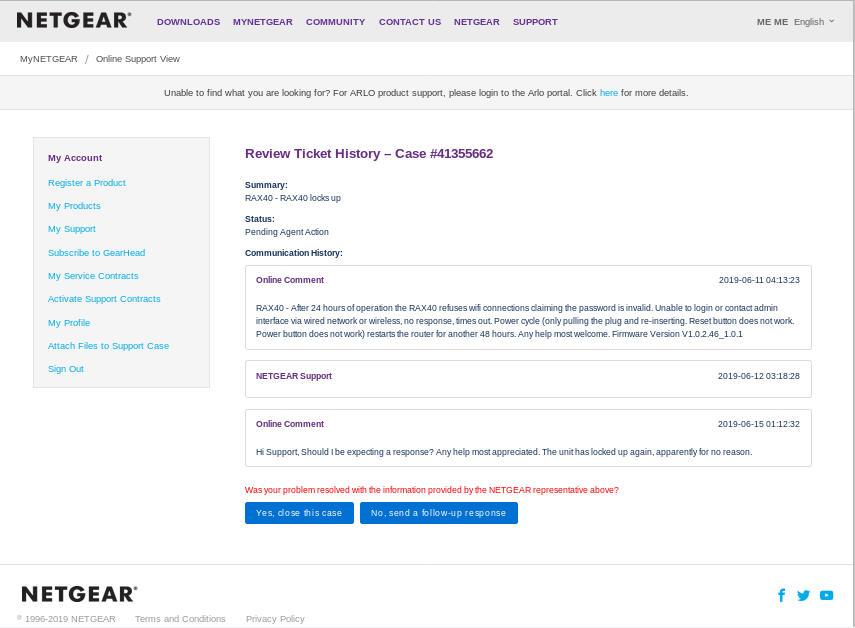Screen dimensions: 855x628
Task: Open Attach Files to Support Case
Action: [109, 346]
